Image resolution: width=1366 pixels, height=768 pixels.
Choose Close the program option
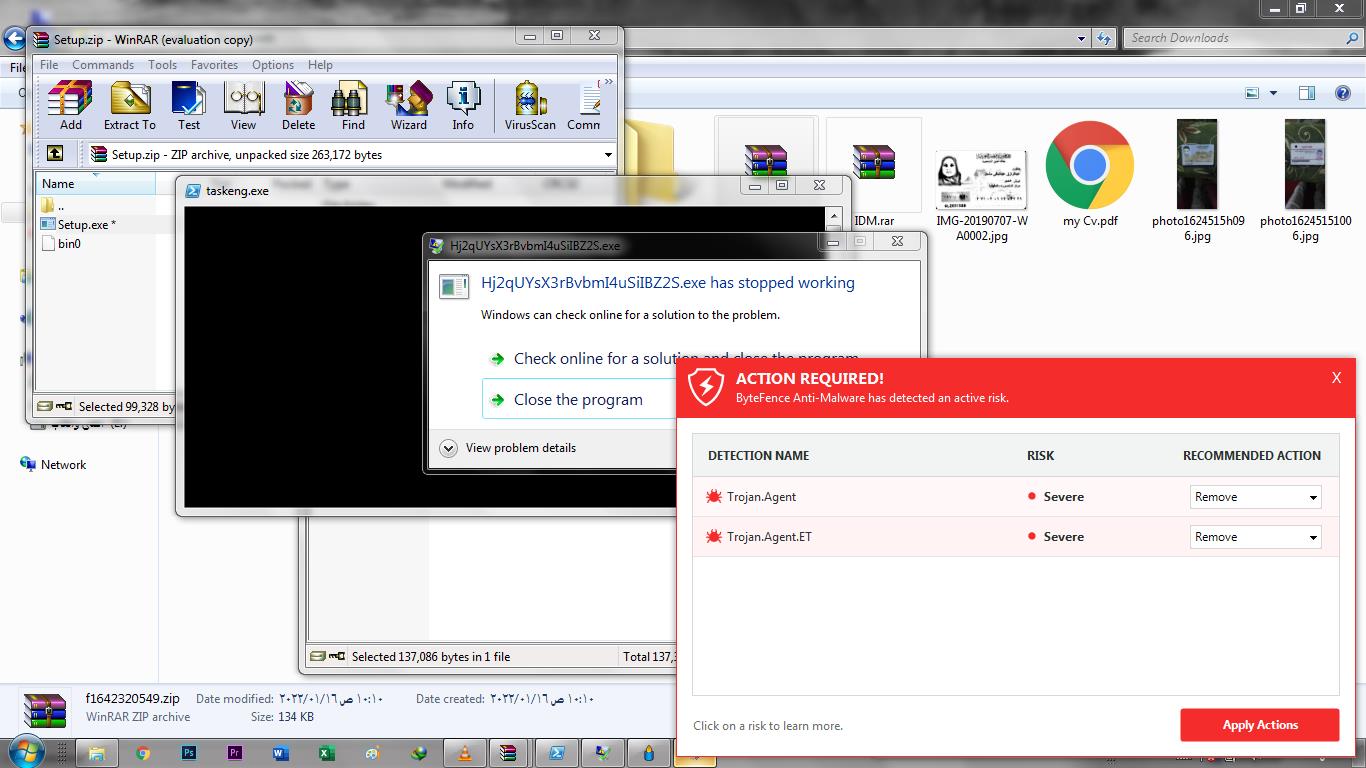click(x=578, y=400)
